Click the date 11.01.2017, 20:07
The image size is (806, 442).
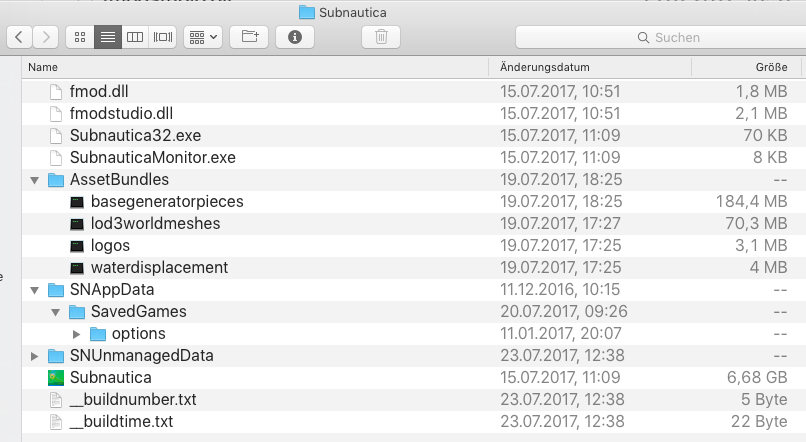(x=561, y=334)
